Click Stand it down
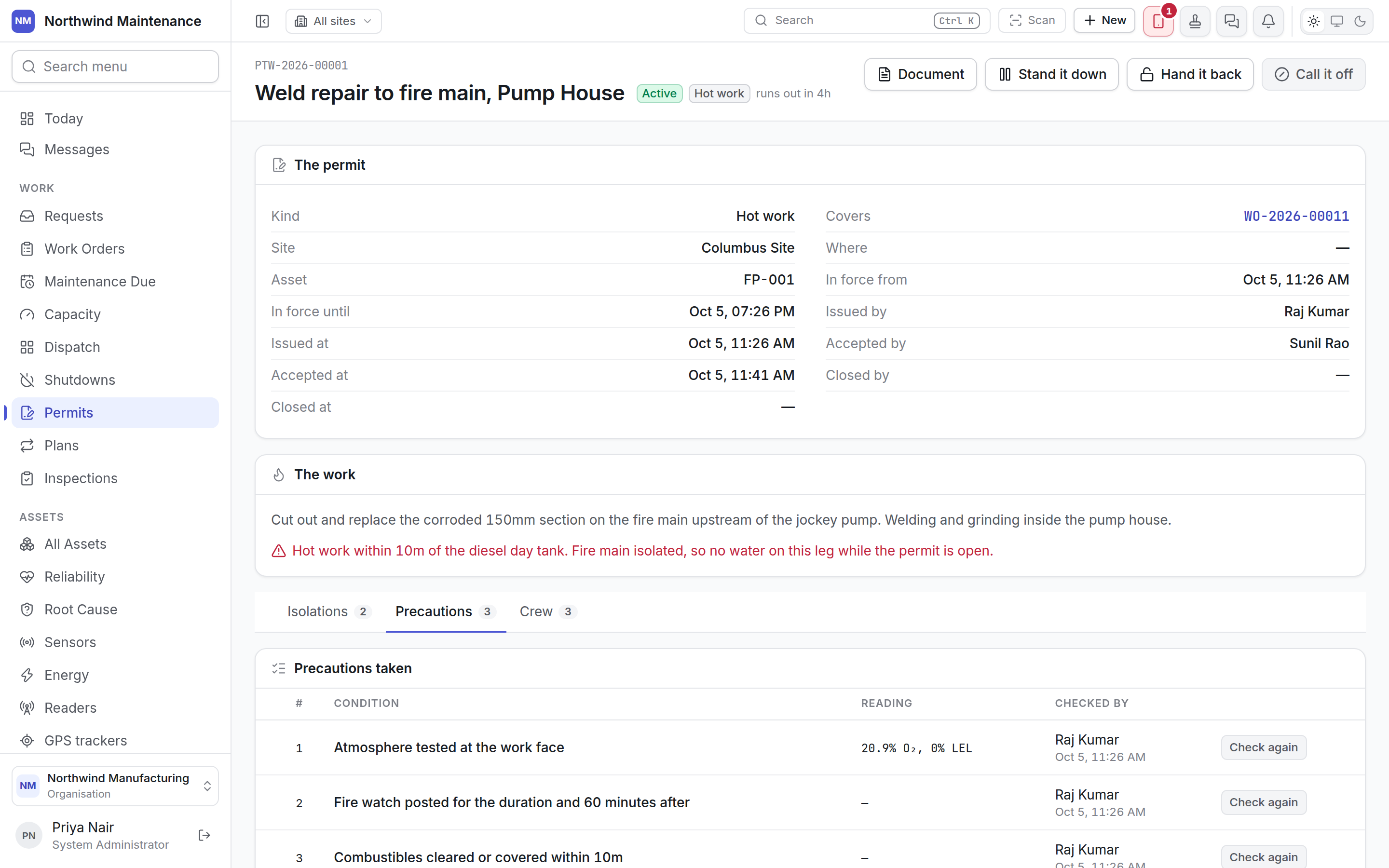The width and height of the screenshot is (1389, 868). click(1051, 74)
